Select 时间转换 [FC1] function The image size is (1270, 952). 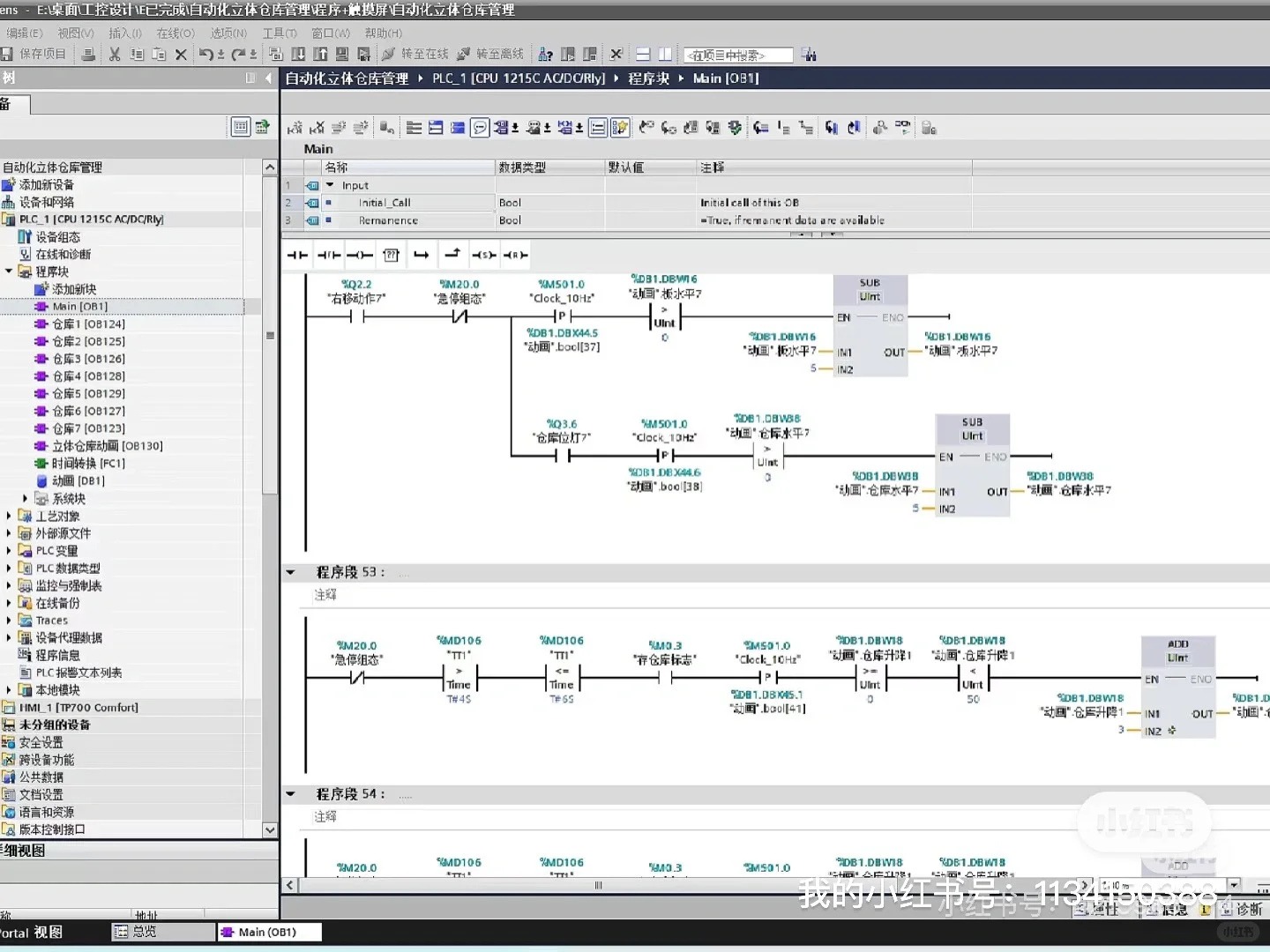tap(87, 464)
